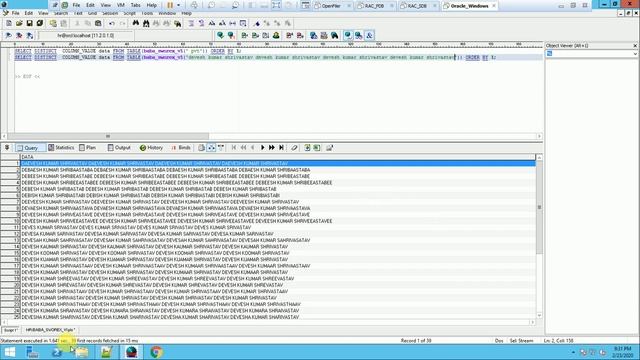Click the system clock in the taskbar
This screenshot has height=360, width=640.
(622, 352)
